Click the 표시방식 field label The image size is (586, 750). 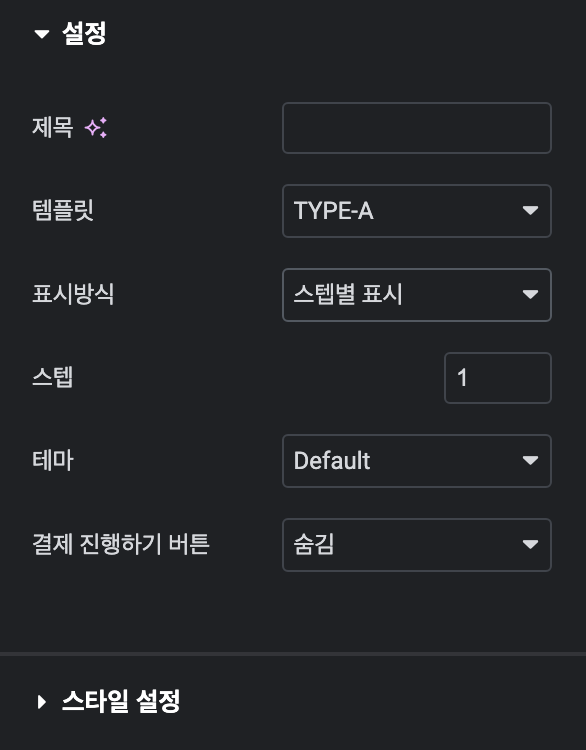coord(73,294)
